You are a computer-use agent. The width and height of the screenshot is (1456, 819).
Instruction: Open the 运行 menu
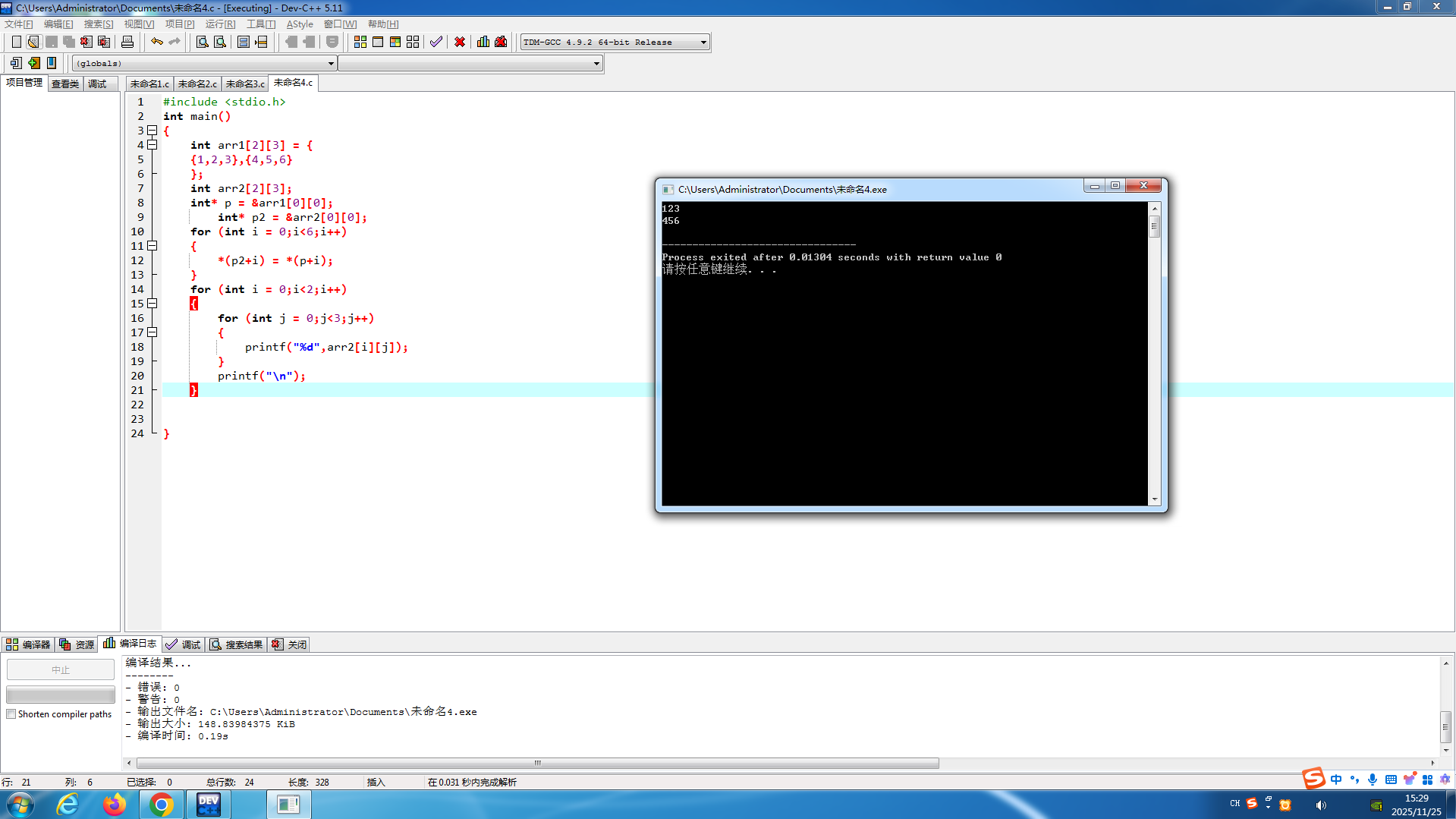[x=221, y=24]
